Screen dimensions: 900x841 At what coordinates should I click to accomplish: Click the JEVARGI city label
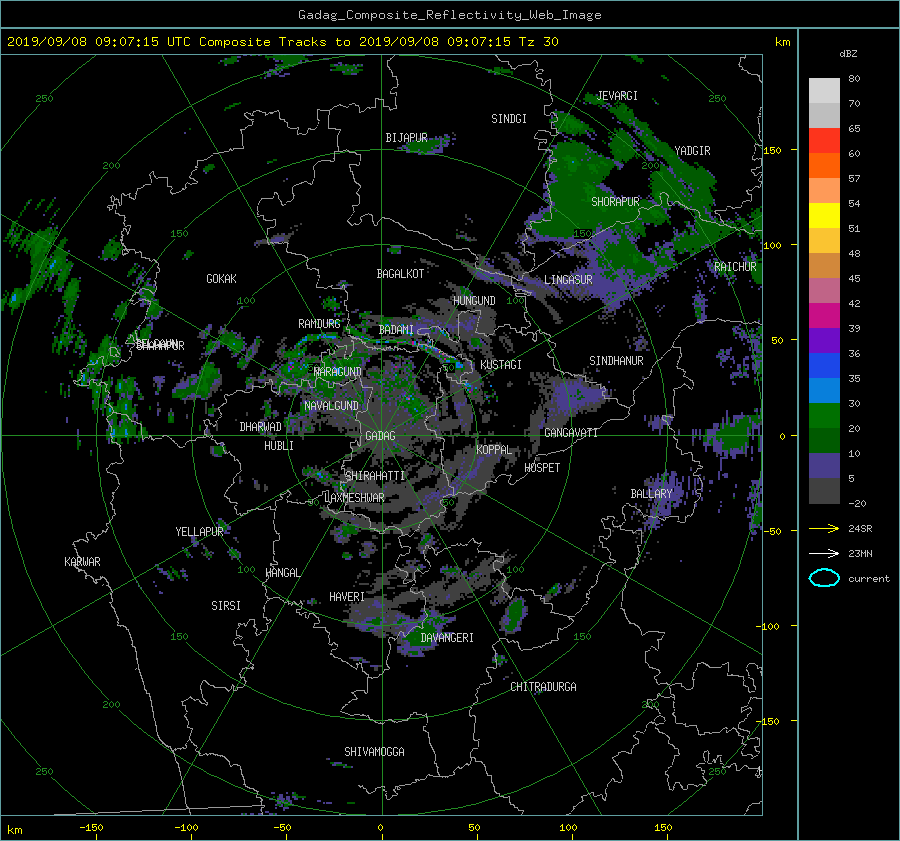617,96
